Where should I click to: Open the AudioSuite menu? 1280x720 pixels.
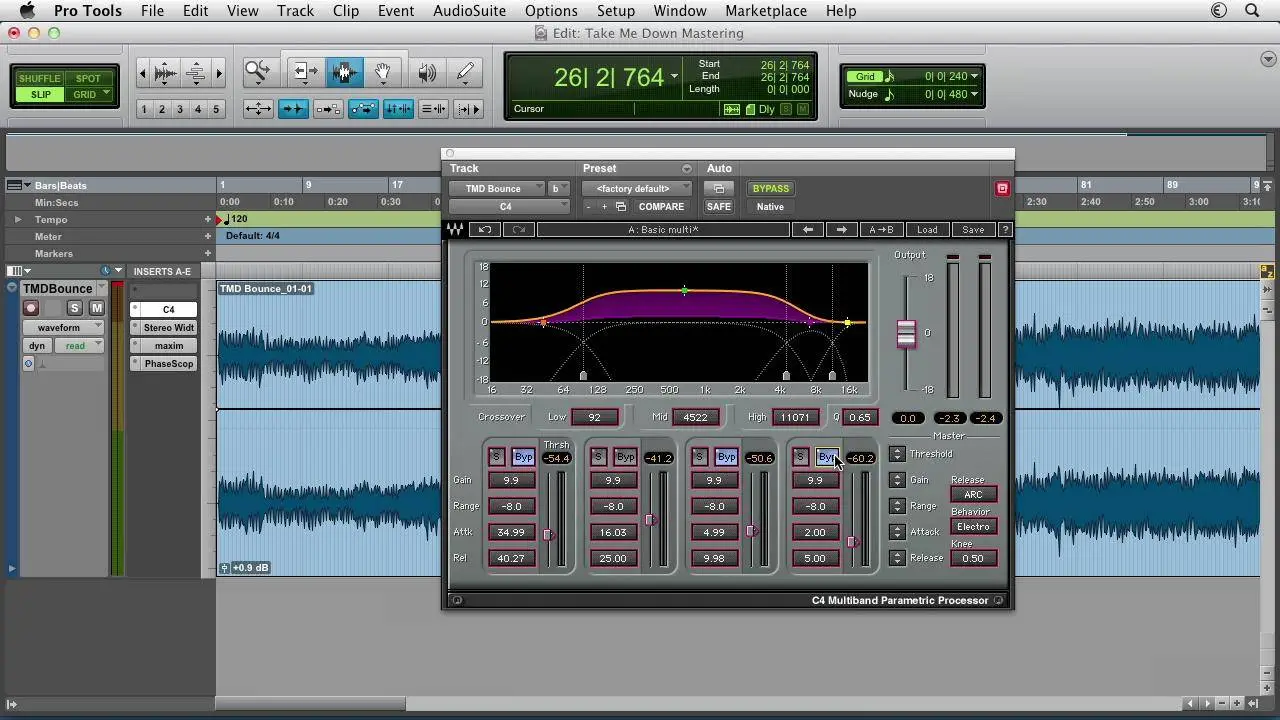click(469, 11)
